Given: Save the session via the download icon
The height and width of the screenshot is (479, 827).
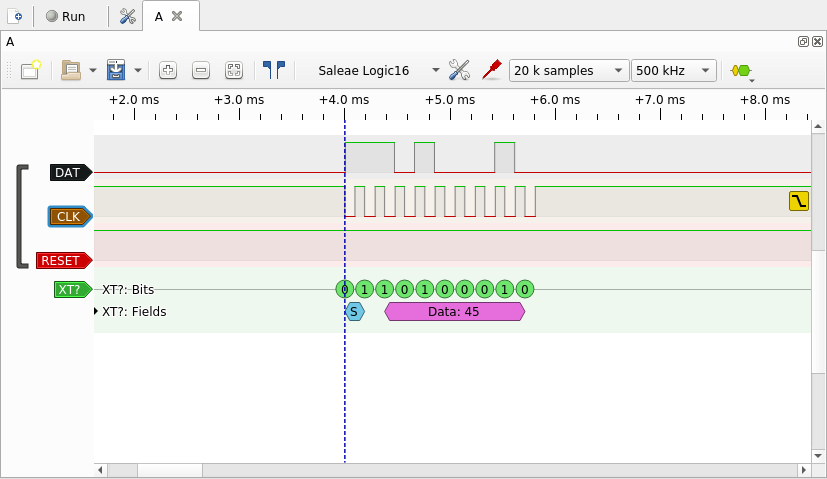Looking at the screenshot, I should (116, 70).
